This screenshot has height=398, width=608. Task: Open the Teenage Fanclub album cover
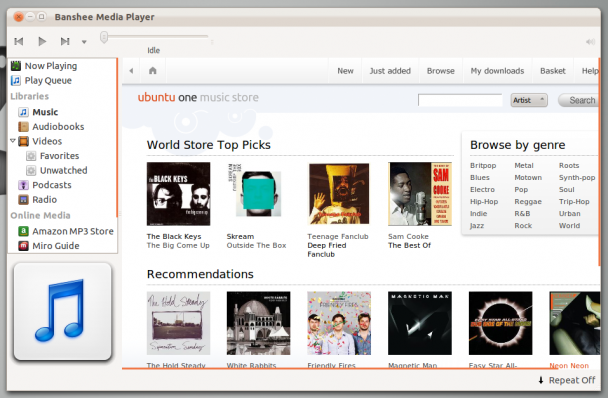click(339, 194)
